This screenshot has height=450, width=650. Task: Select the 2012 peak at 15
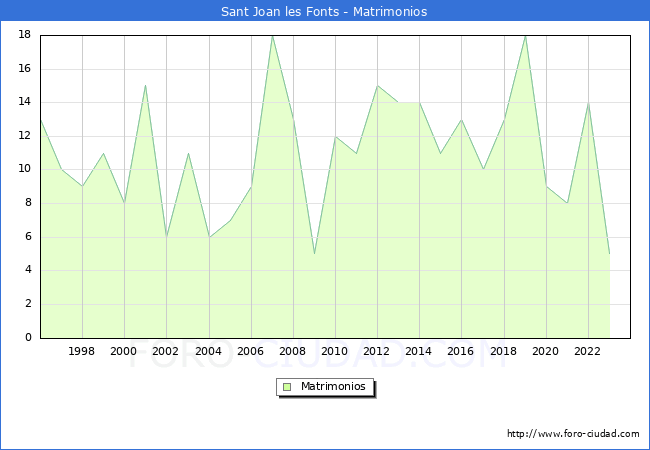click(x=377, y=85)
